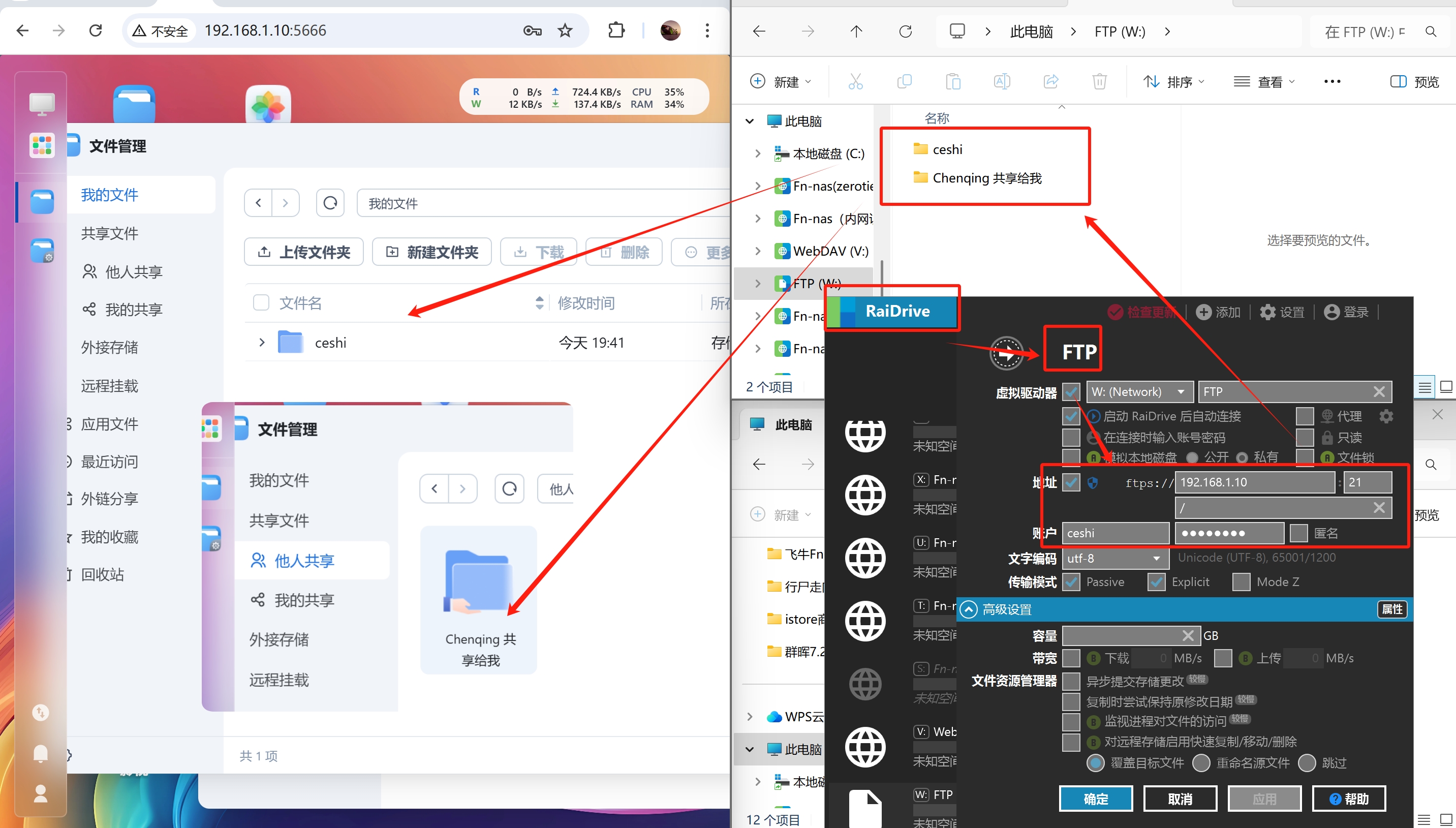Click the 取消 button in RaiDrive
Viewport: 1456px width, 828px height.
pyautogui.click(x=1180, y=799)
